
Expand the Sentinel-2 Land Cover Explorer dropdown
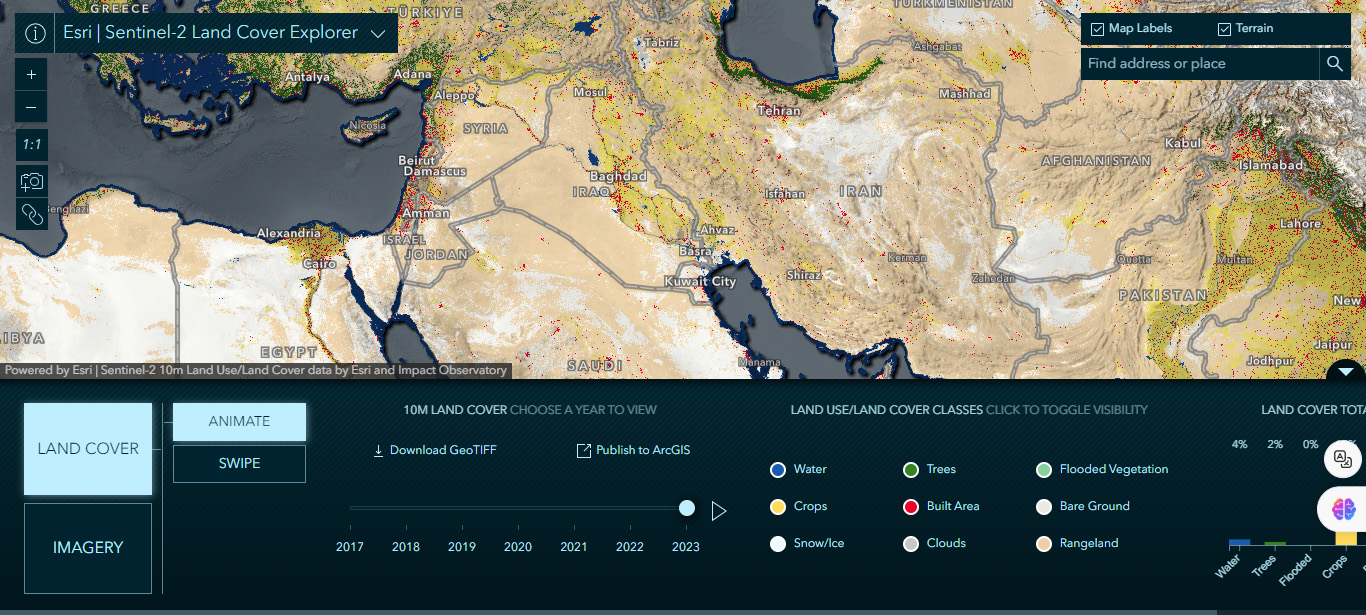[x=378, y=34]
